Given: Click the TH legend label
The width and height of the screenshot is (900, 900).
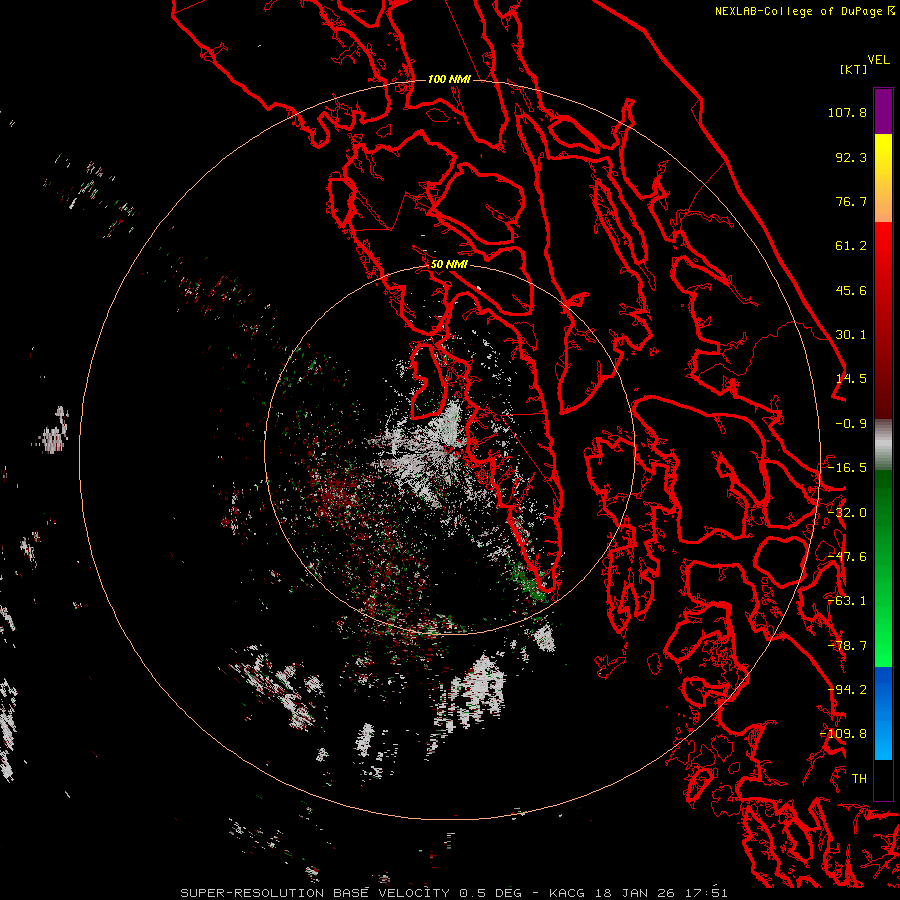Looking at the screenshot, I should point(859,779).
